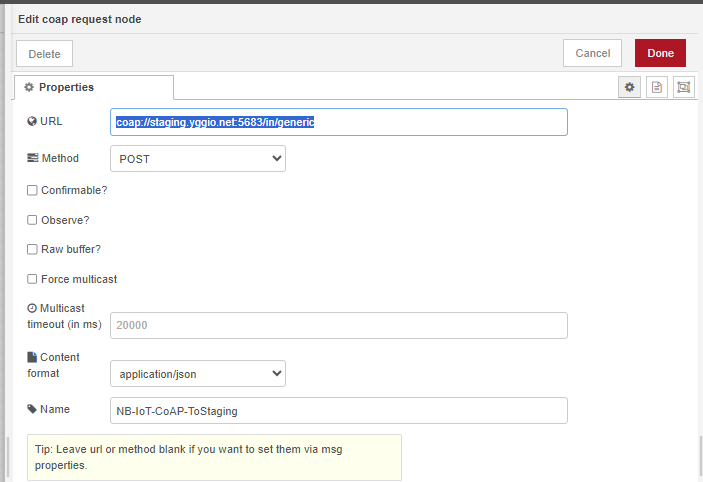Image resolution: width=703 pixels, height=482 pixels.
Task: Open node settings gear icon tab
Action: (629, 87)
